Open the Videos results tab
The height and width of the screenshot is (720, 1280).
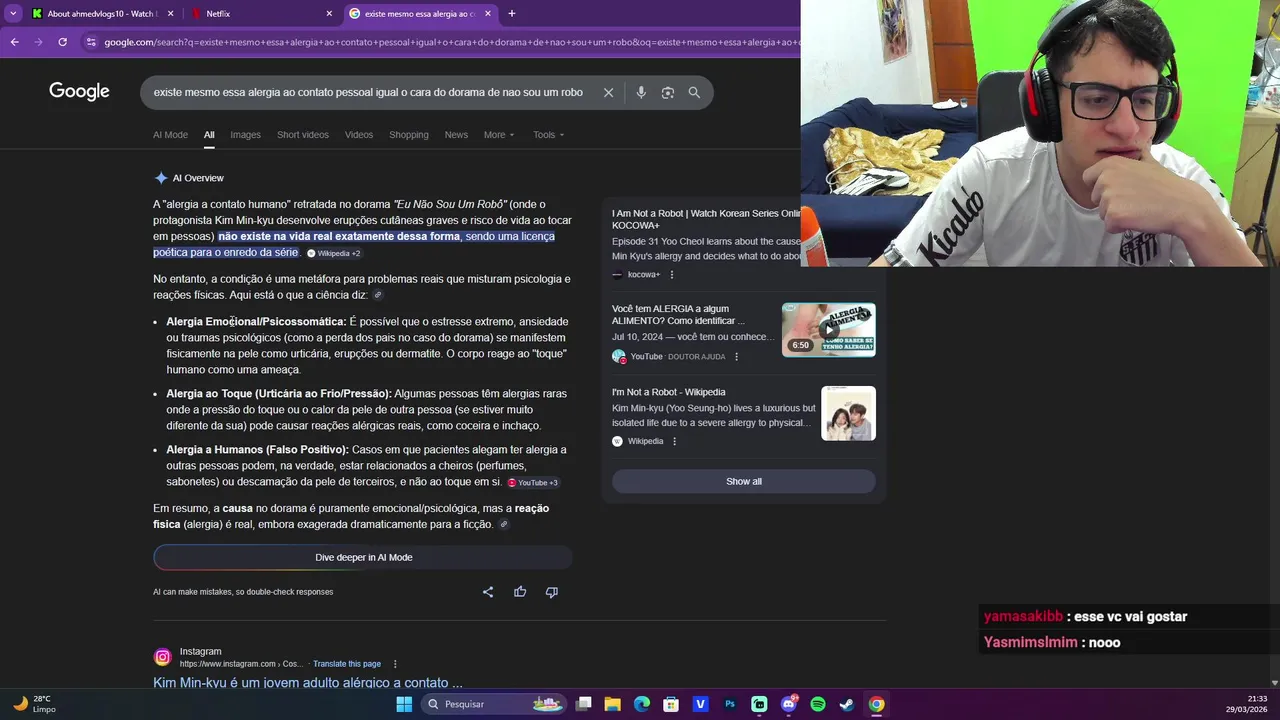pyautogui.click(x=359, y=135)
